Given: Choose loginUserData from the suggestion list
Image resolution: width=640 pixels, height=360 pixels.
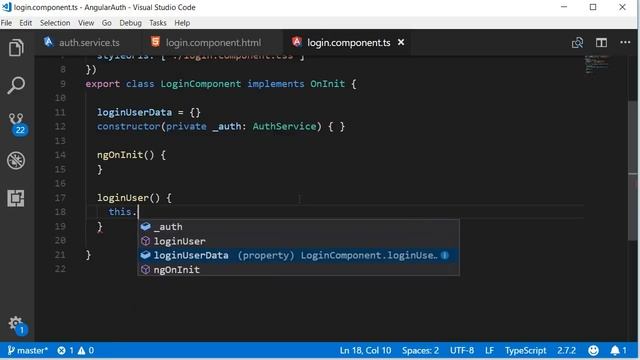Looking at the screenshot, I should click(299, 255).
